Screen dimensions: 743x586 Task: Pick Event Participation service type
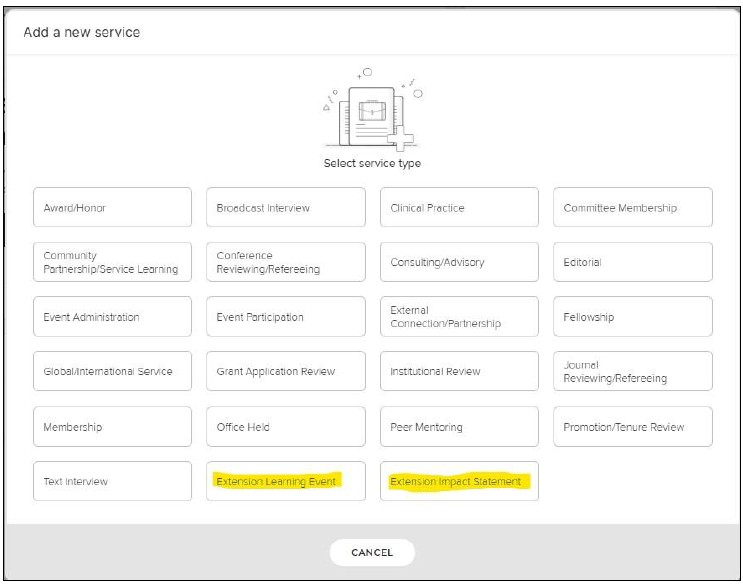click(285, 317)
